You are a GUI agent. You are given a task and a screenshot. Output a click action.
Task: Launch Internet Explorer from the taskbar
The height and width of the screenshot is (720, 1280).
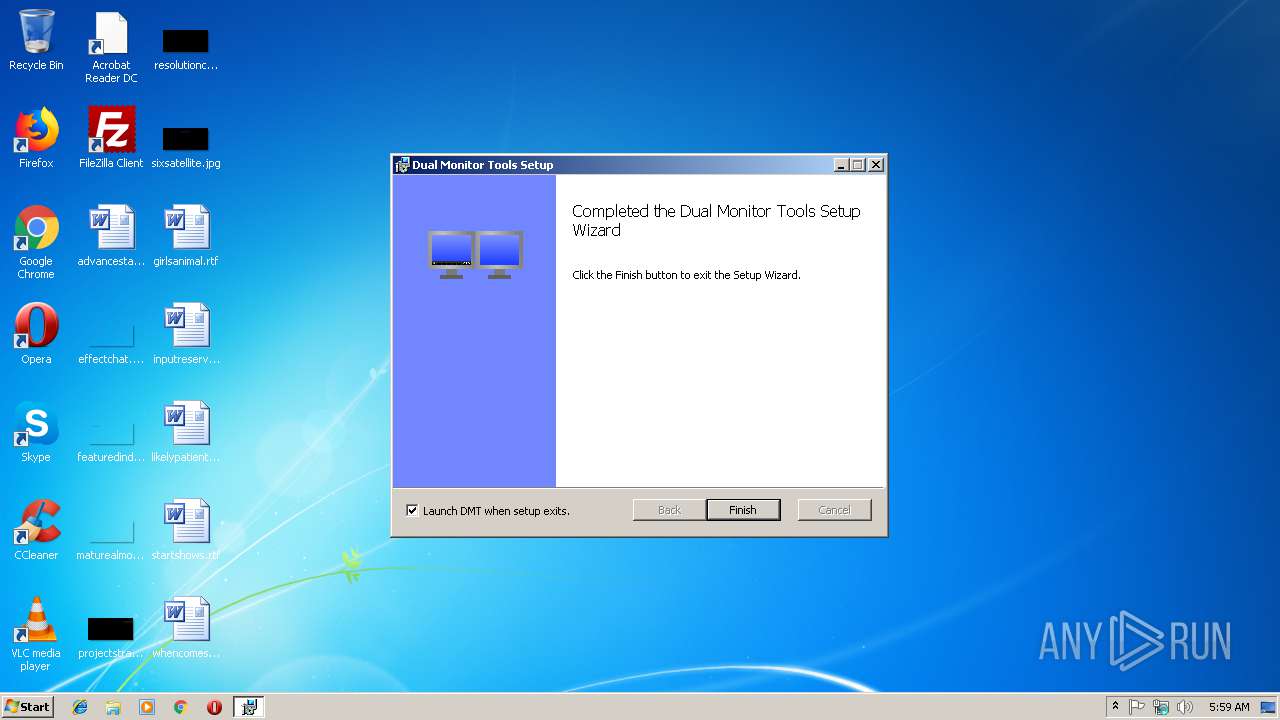pos(80,707)
